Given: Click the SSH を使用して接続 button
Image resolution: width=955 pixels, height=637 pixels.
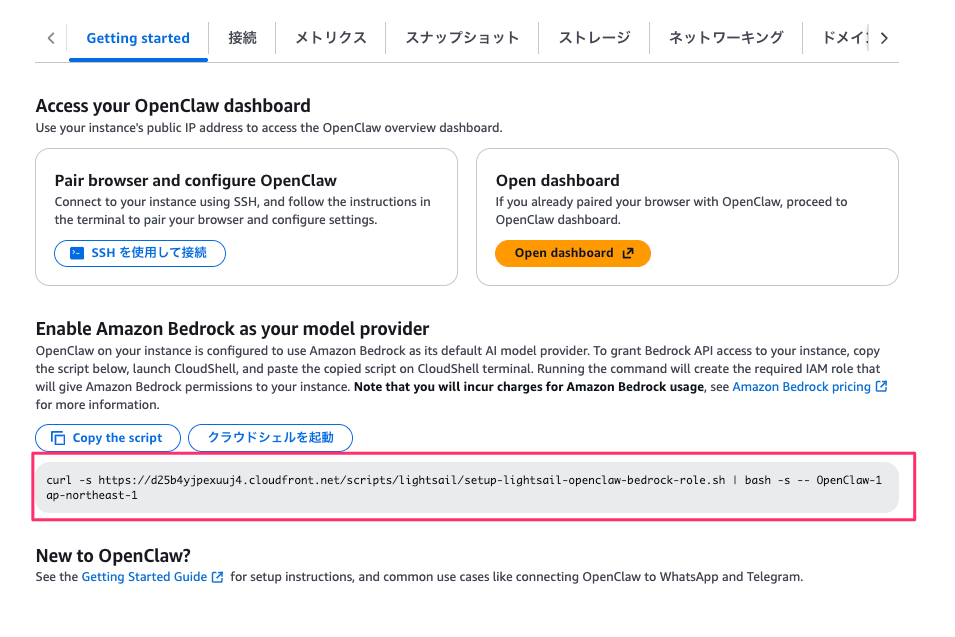Looking at the screenshot, I should (x=139, y=253).
